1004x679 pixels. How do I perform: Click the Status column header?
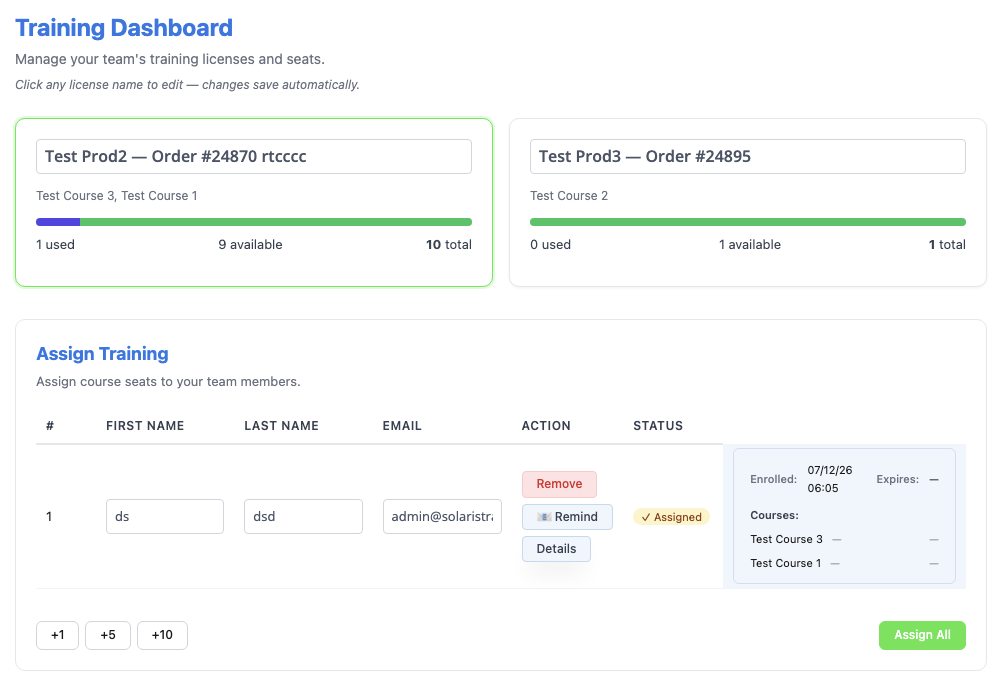click(658, 426)
